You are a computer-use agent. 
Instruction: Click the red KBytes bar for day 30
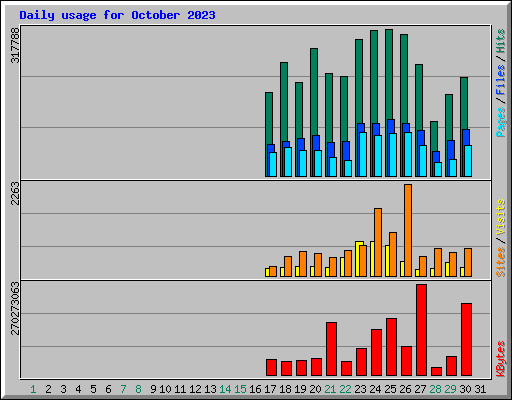click(466, 339)
